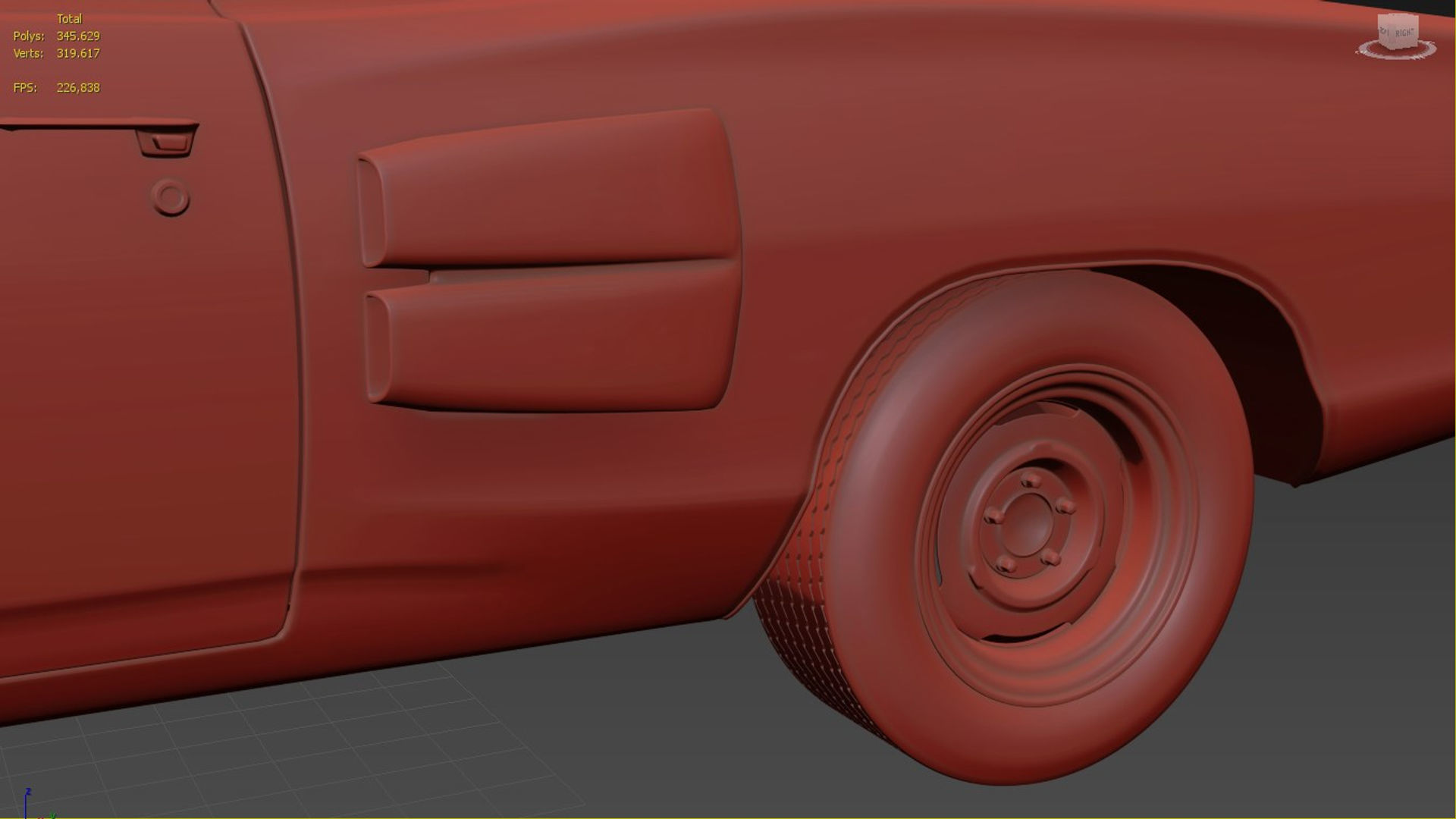Select the green Y axis of the world tripod

point(53,816)
